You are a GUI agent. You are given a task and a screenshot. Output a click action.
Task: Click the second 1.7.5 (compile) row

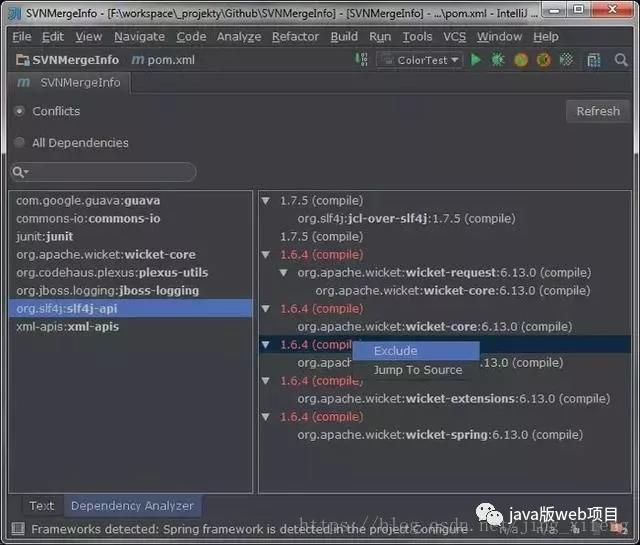(x=321, y=236)
